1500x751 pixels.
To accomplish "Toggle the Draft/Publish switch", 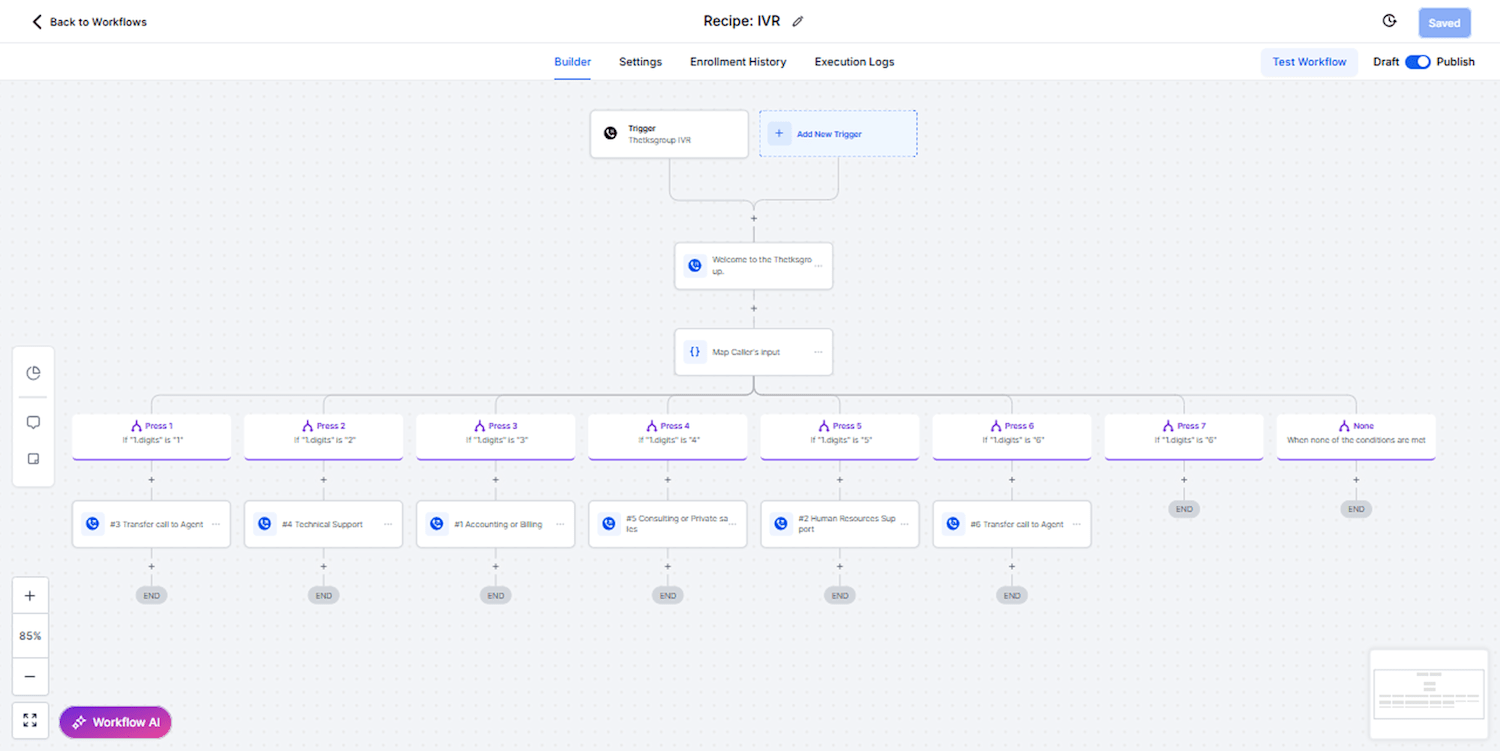I will pos(1418,62).
